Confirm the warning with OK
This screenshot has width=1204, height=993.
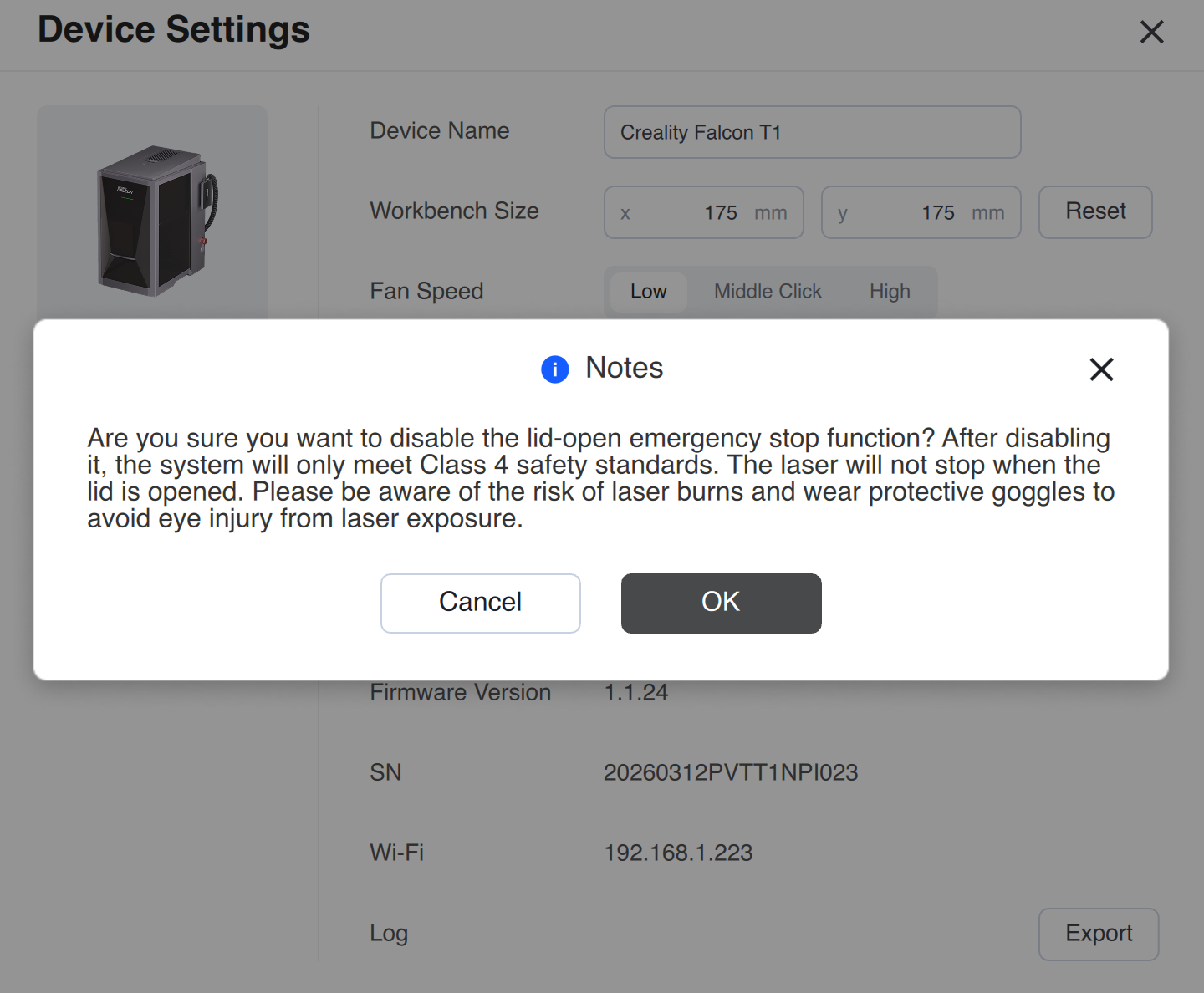click(x=722, y=603)
